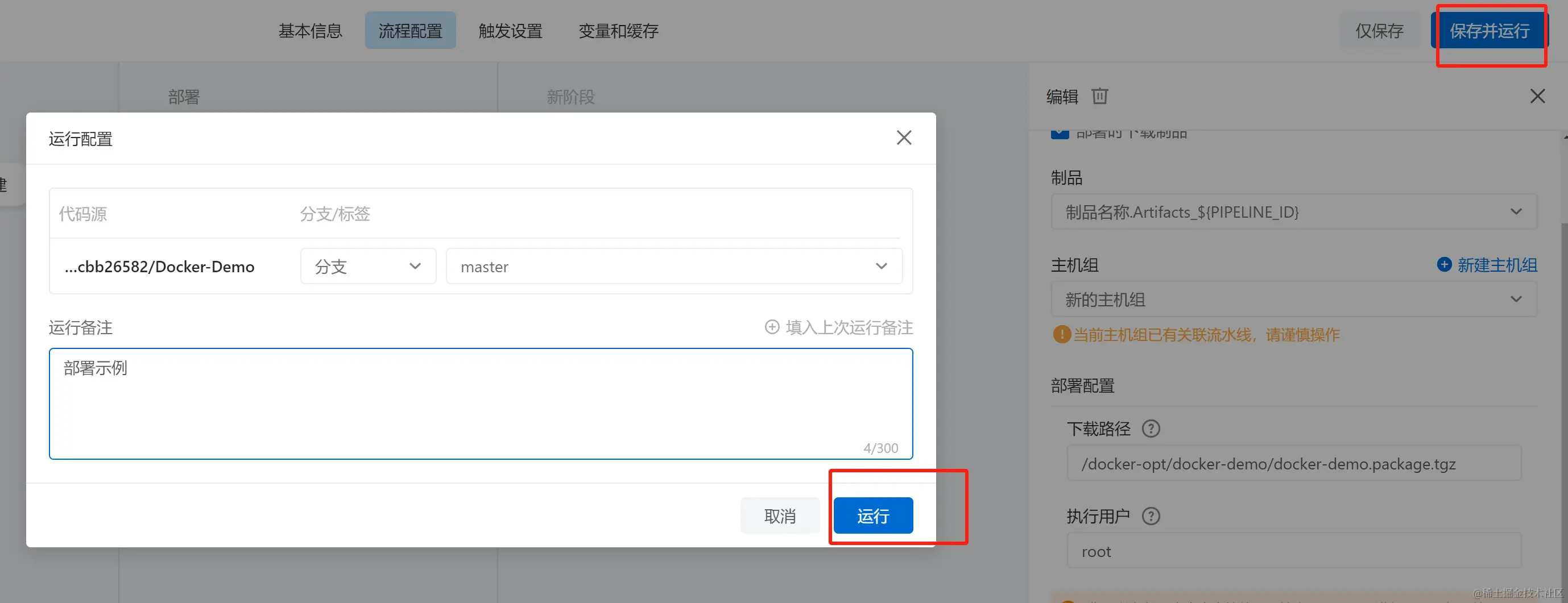This screenshot has width=1568, height=603.
Task: Switch to the 变量和缓存 tab
Action: click(618, 31)
